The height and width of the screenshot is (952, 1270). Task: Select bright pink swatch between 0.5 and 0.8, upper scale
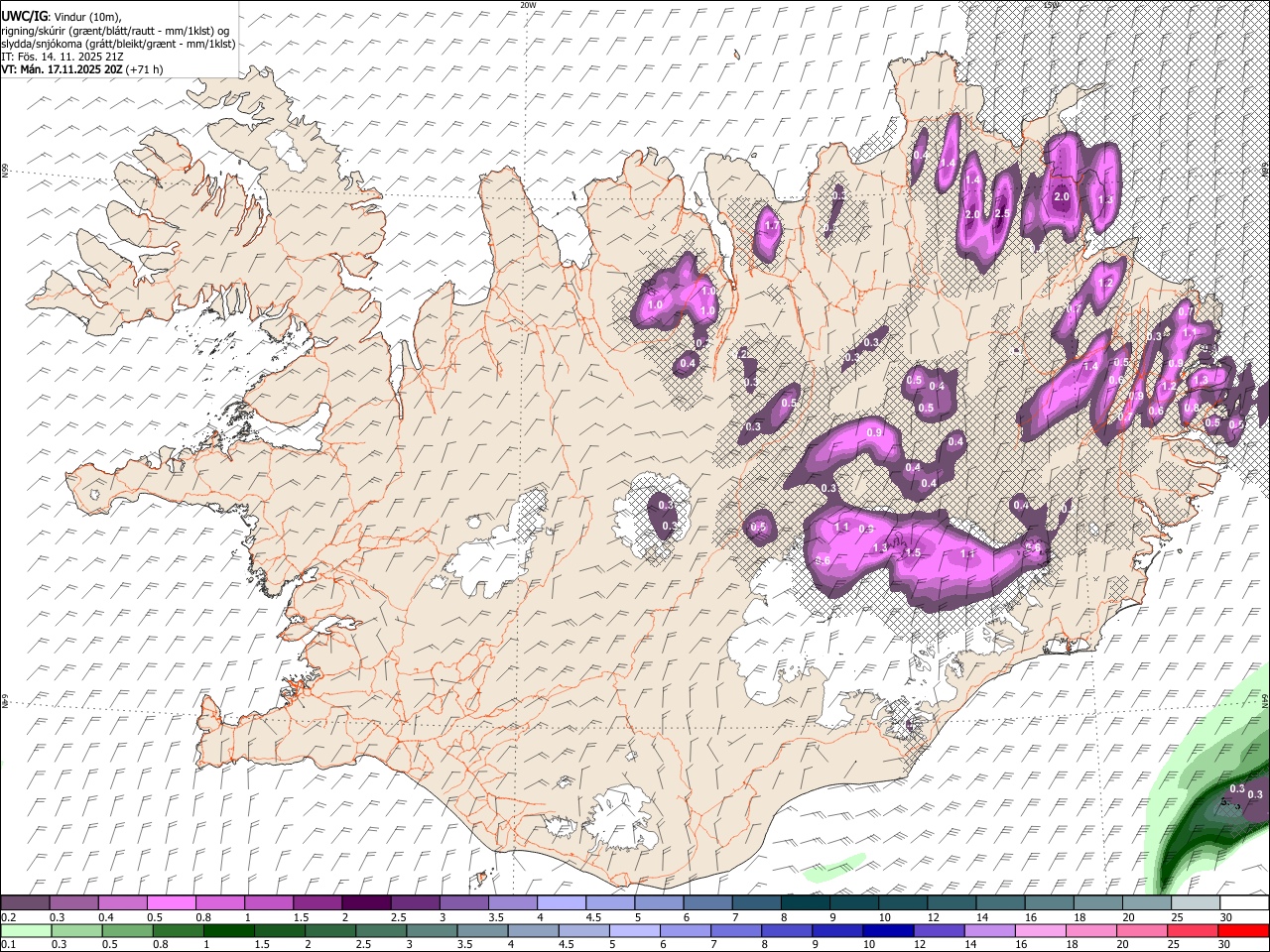(x=171, y=903)
